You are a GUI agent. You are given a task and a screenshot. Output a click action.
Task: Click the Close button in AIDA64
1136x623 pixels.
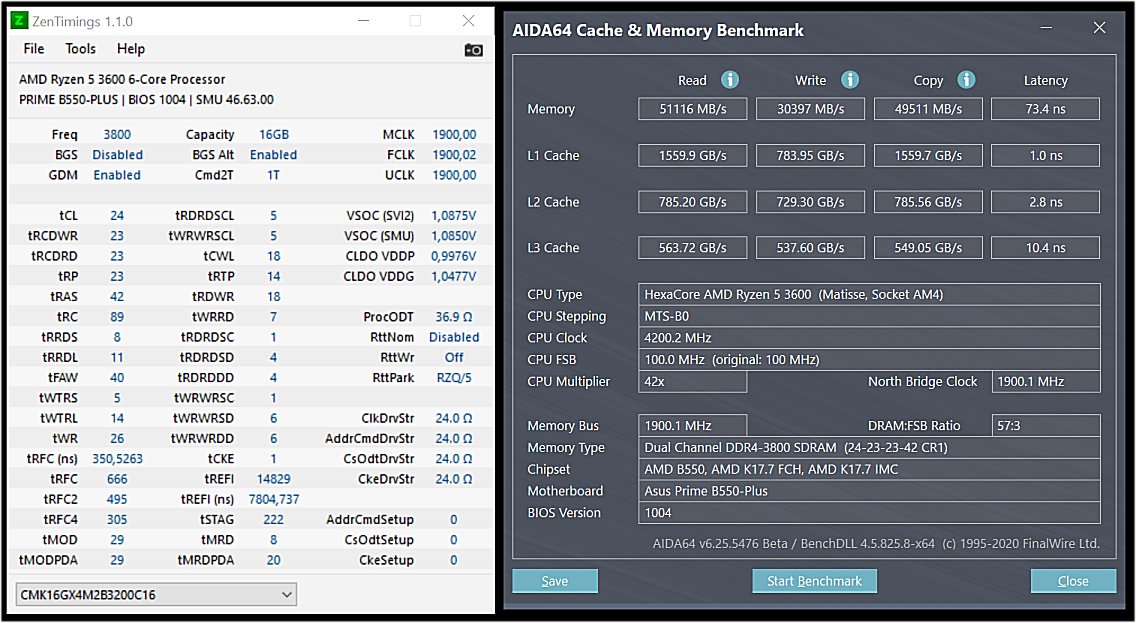pos(1073,581)
